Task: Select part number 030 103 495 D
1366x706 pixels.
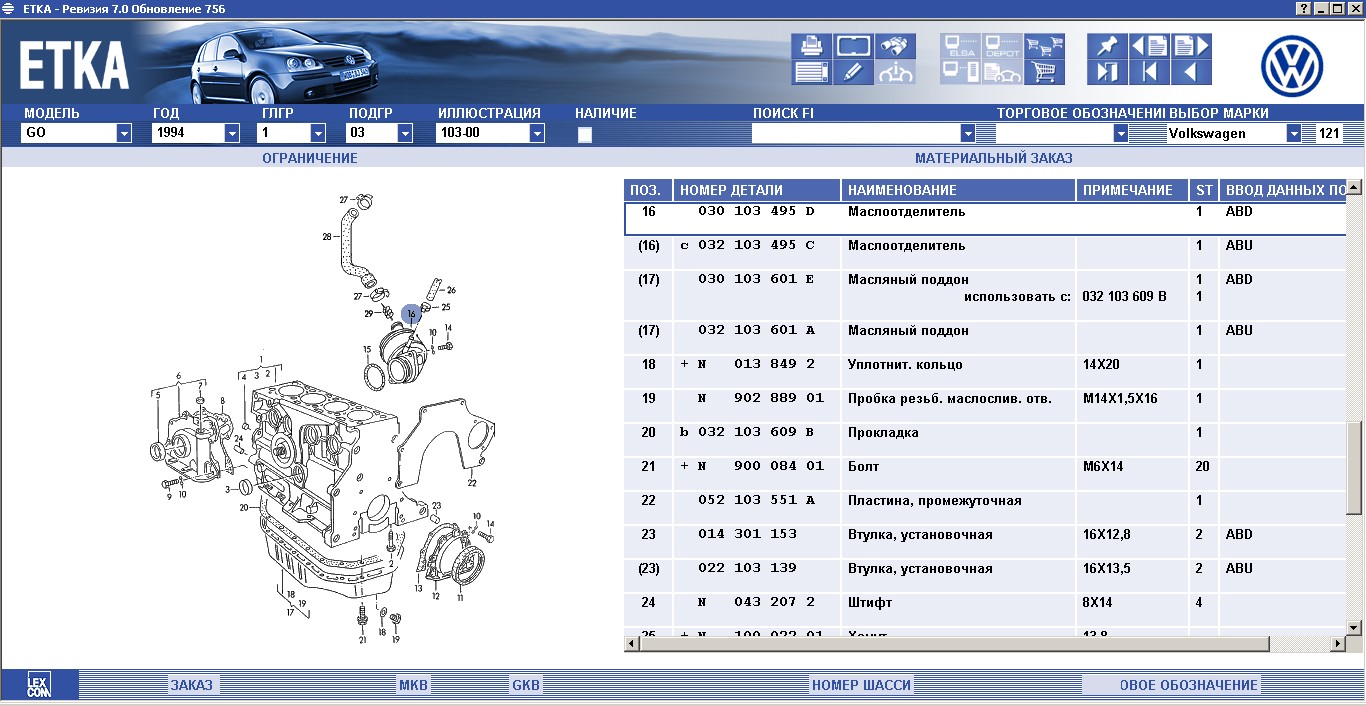Action: point(756,211)
